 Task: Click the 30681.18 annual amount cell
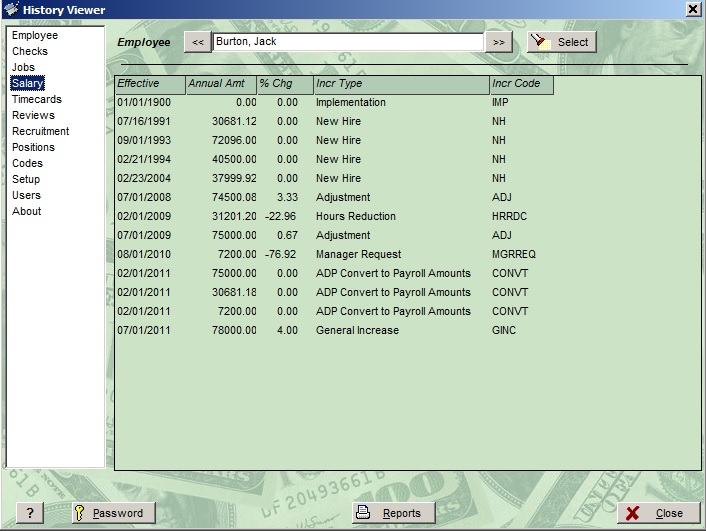pos(234,292)
